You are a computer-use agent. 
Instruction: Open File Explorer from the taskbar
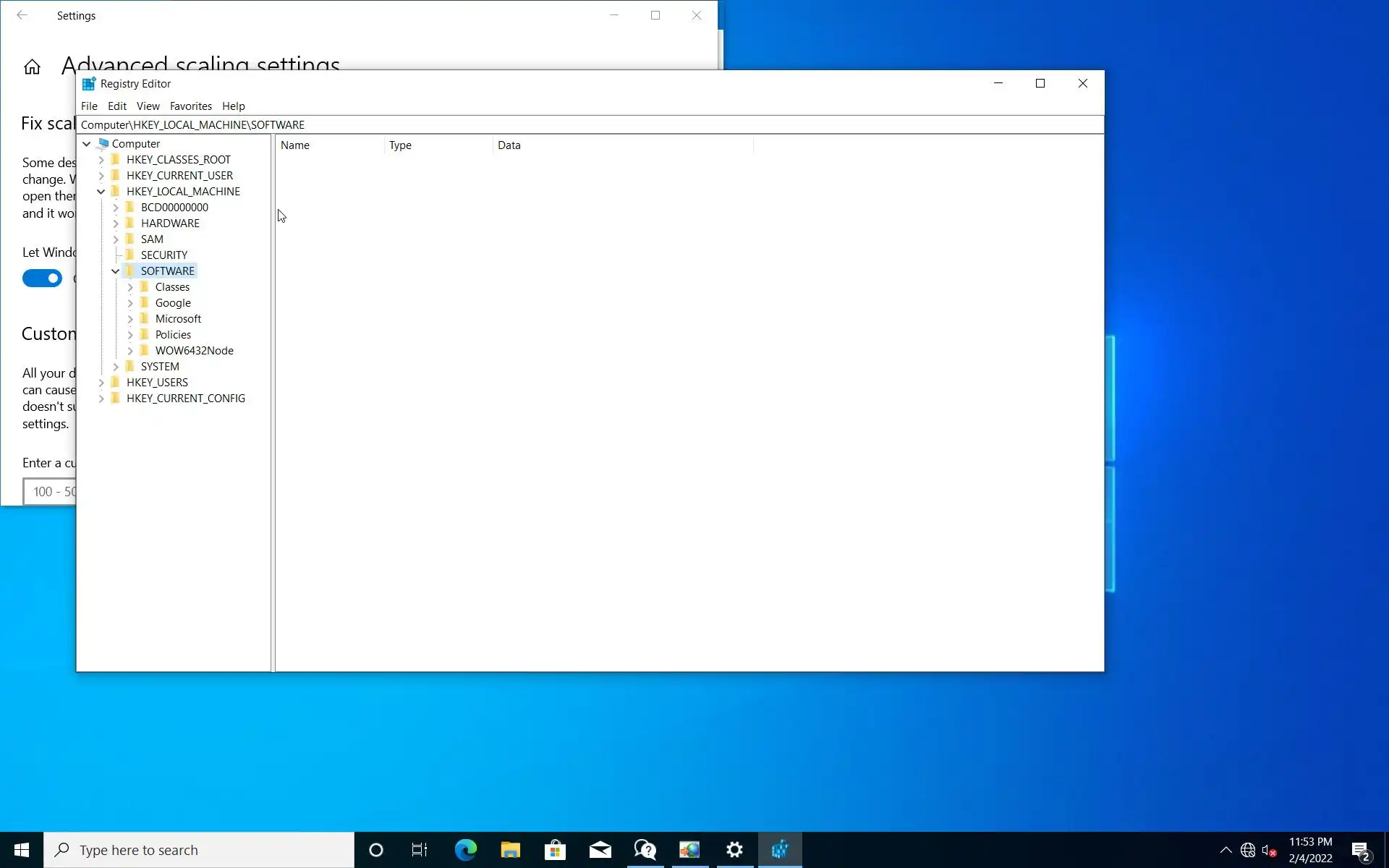coord(510,850)
